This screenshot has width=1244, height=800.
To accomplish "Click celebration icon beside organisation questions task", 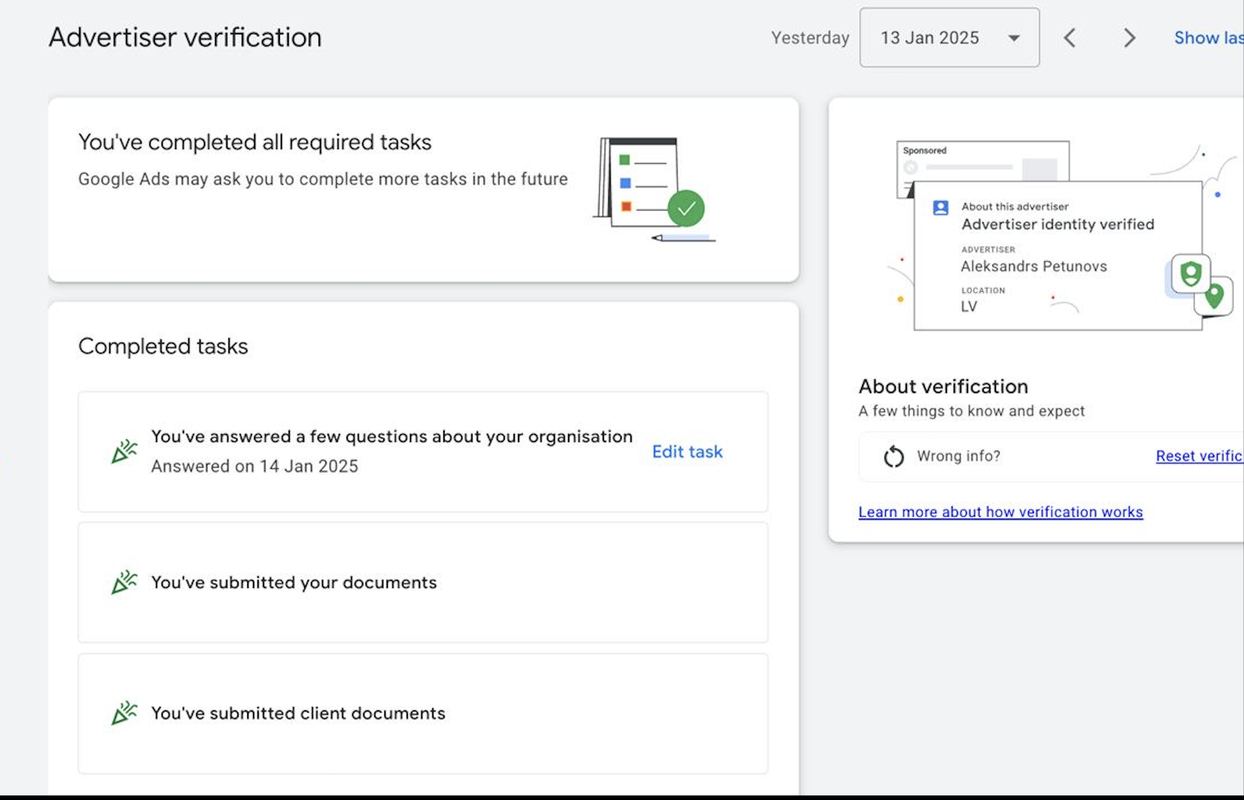I will 124,452.
